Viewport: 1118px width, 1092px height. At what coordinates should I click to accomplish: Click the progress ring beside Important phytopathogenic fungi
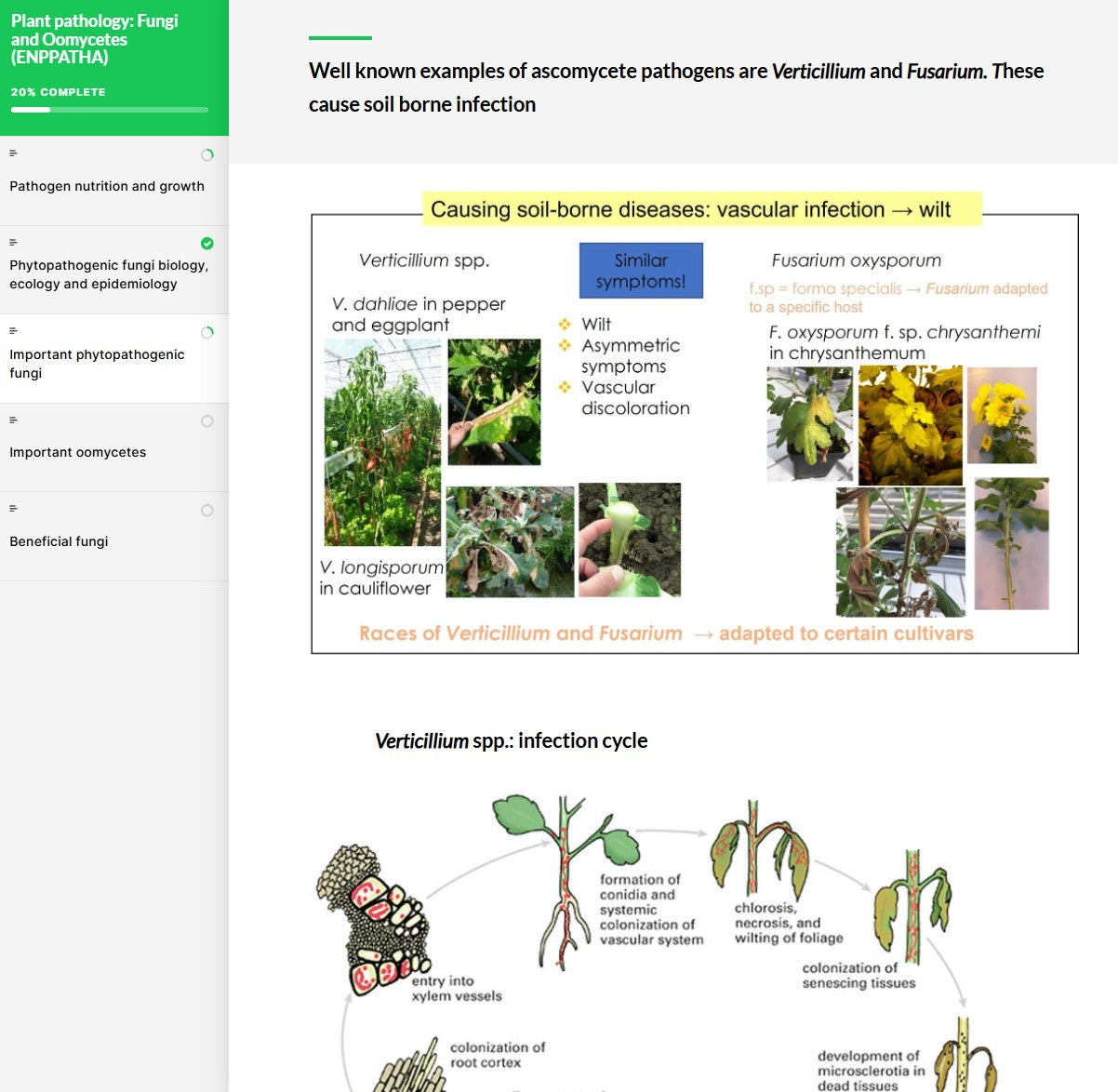206,332
